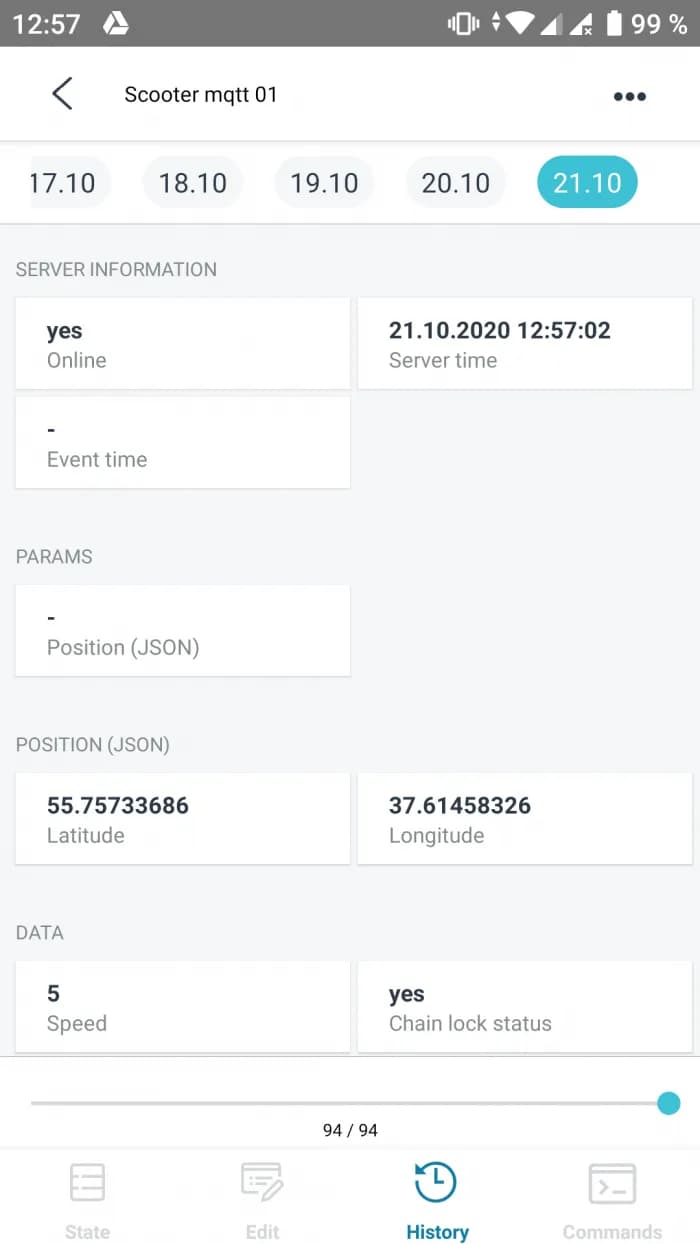This screenshot has height=1244, width=700.
Task: Tap the Chain lock status card
Action: (x=524, y=1007)
